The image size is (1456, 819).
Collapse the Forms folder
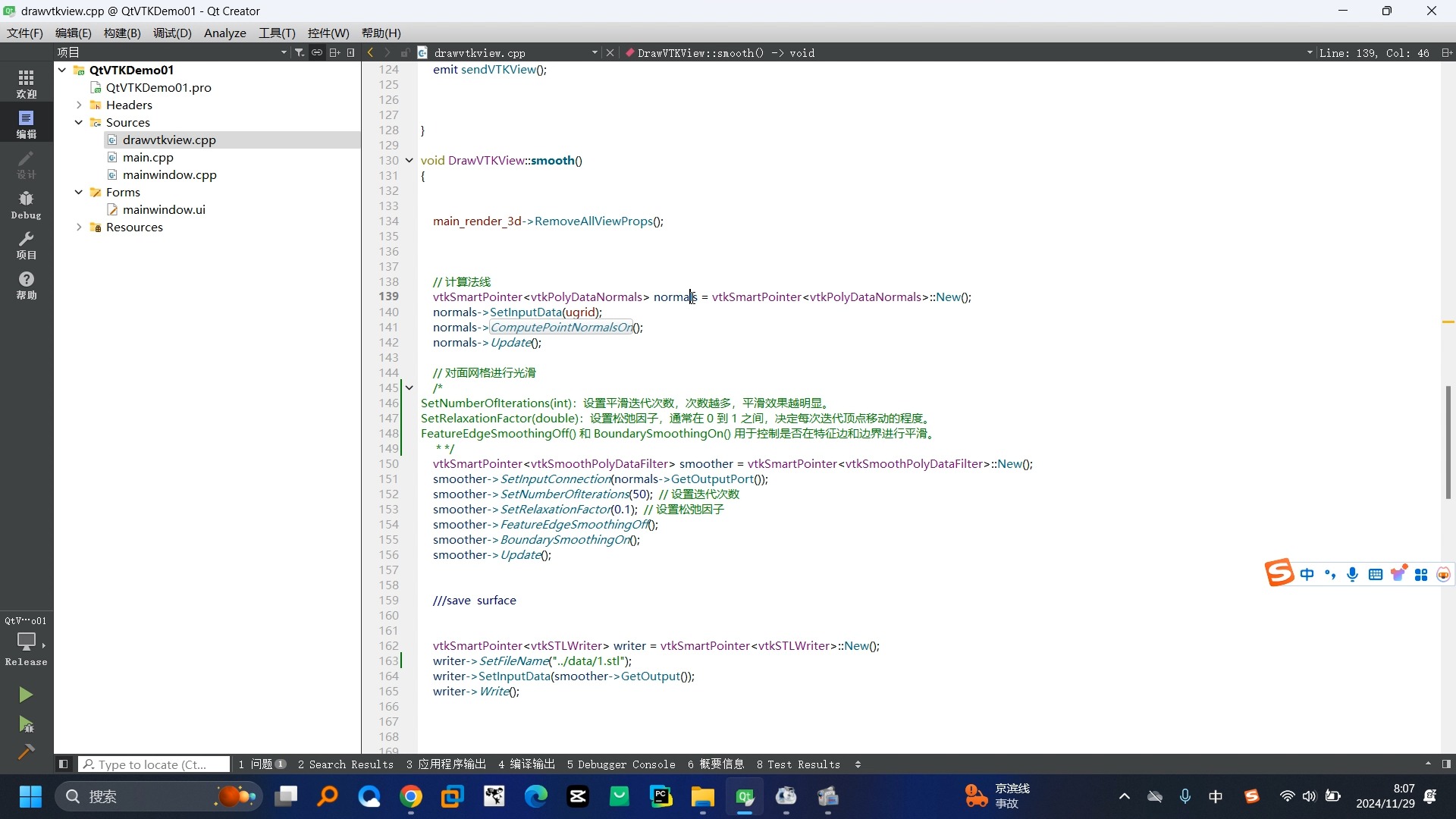click(x=79, y=192)
